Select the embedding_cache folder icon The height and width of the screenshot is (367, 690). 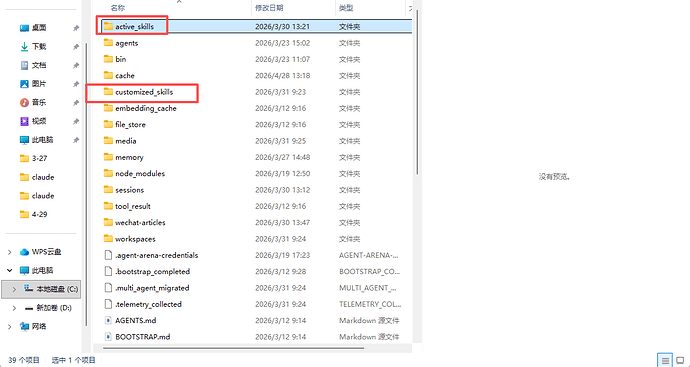[108, 108]
